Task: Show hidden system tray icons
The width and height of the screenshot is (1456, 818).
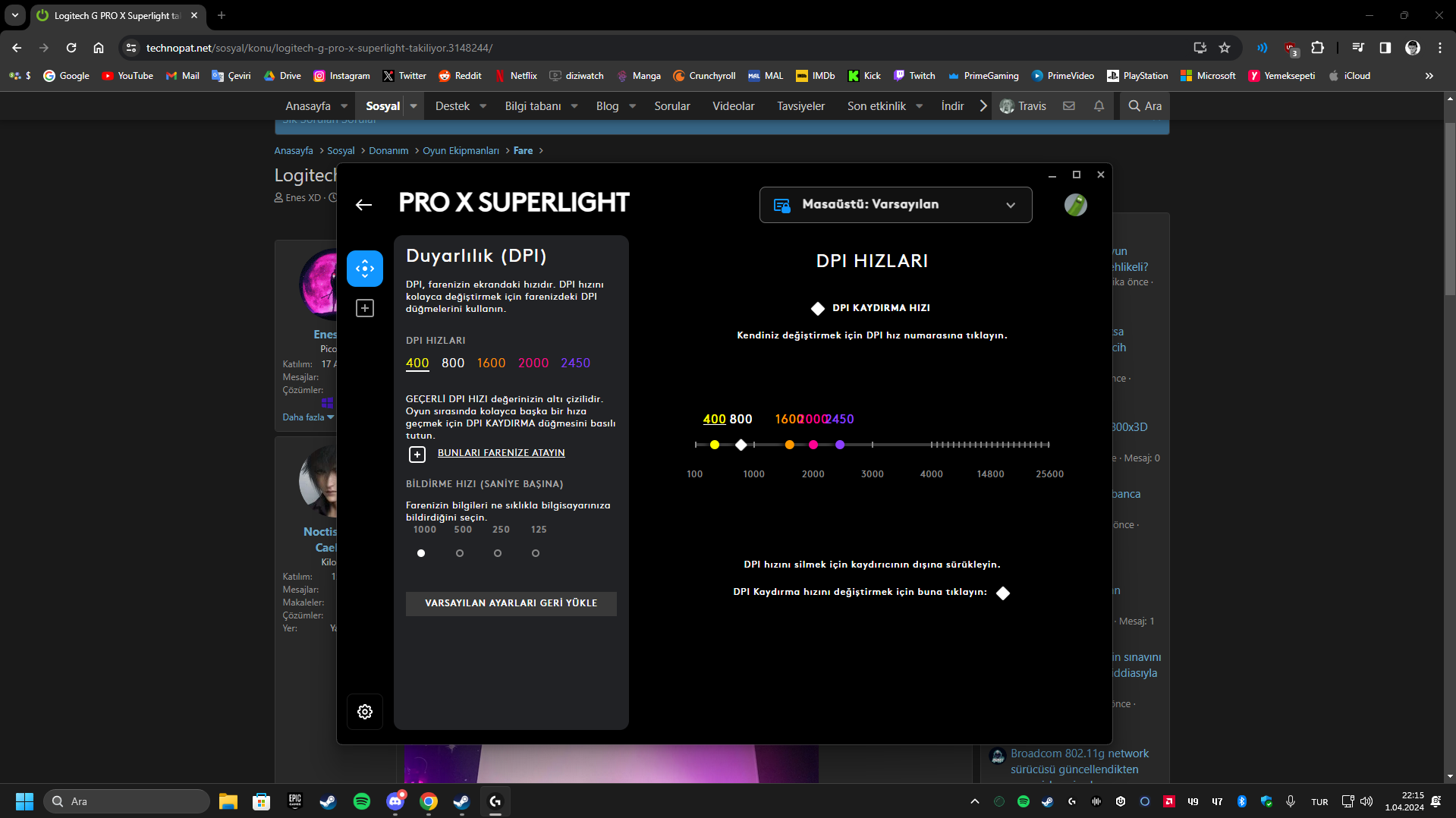Action: (975, 801)
